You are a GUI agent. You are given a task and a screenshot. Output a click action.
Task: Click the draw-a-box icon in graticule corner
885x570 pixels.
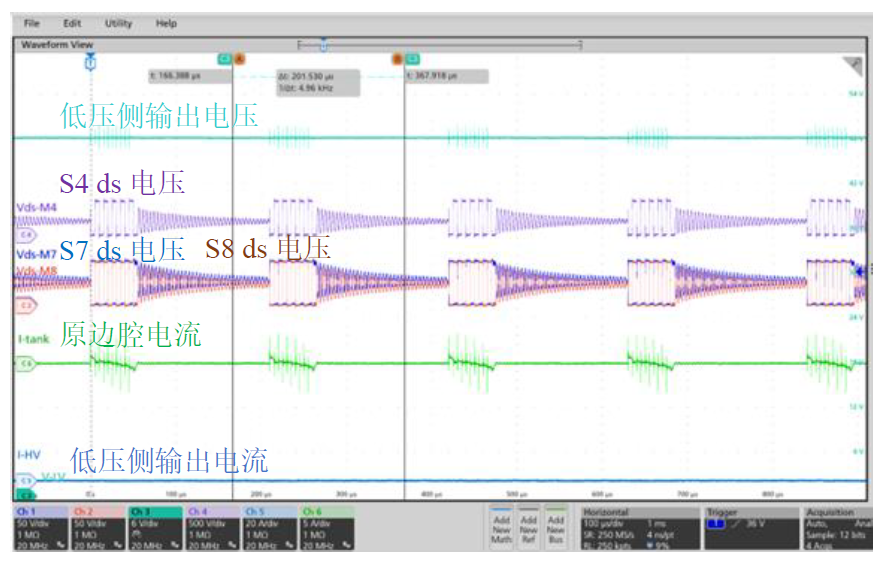pyautogui.click(x=851, y=67)
